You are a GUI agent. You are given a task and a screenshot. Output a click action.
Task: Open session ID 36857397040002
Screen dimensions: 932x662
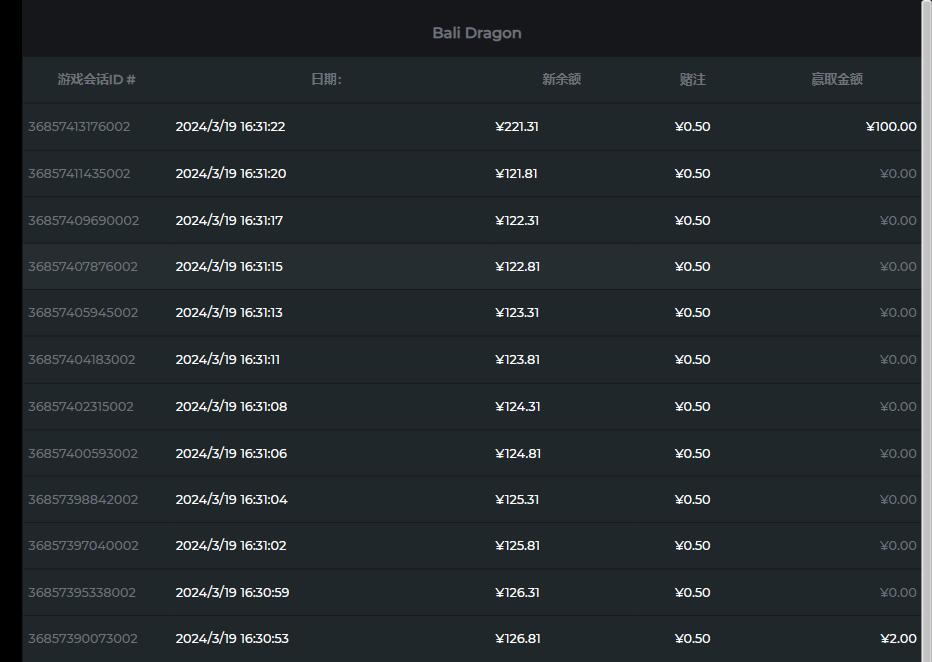click(83, 546)
